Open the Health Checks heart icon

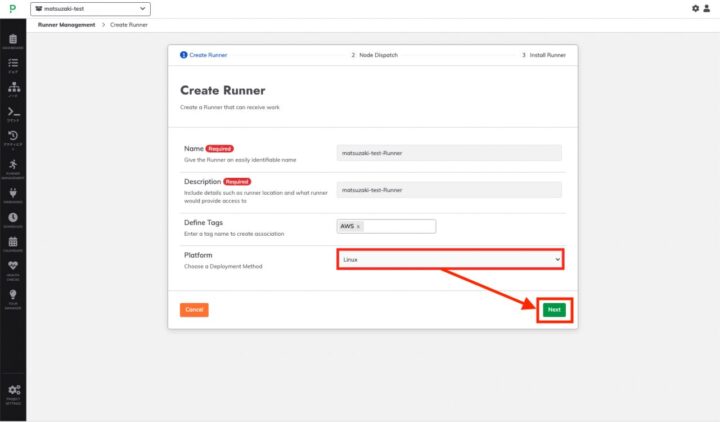tap(13, 267)
